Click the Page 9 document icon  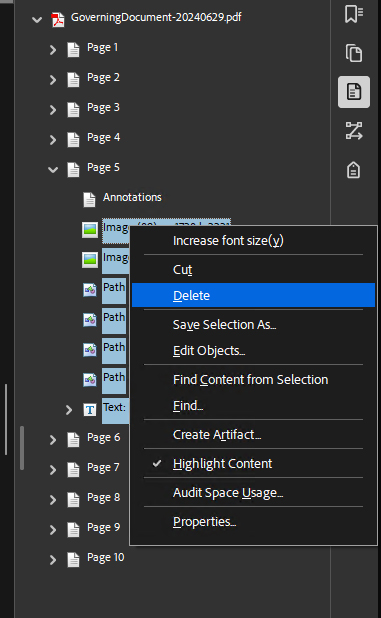73,530
